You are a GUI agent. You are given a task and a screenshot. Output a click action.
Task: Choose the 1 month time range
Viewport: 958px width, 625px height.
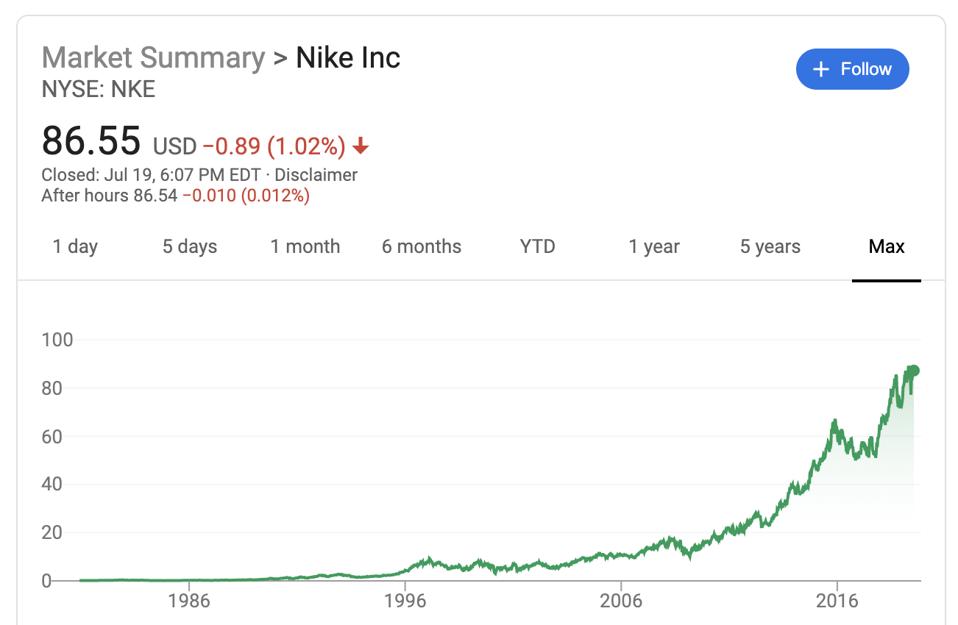305,246
